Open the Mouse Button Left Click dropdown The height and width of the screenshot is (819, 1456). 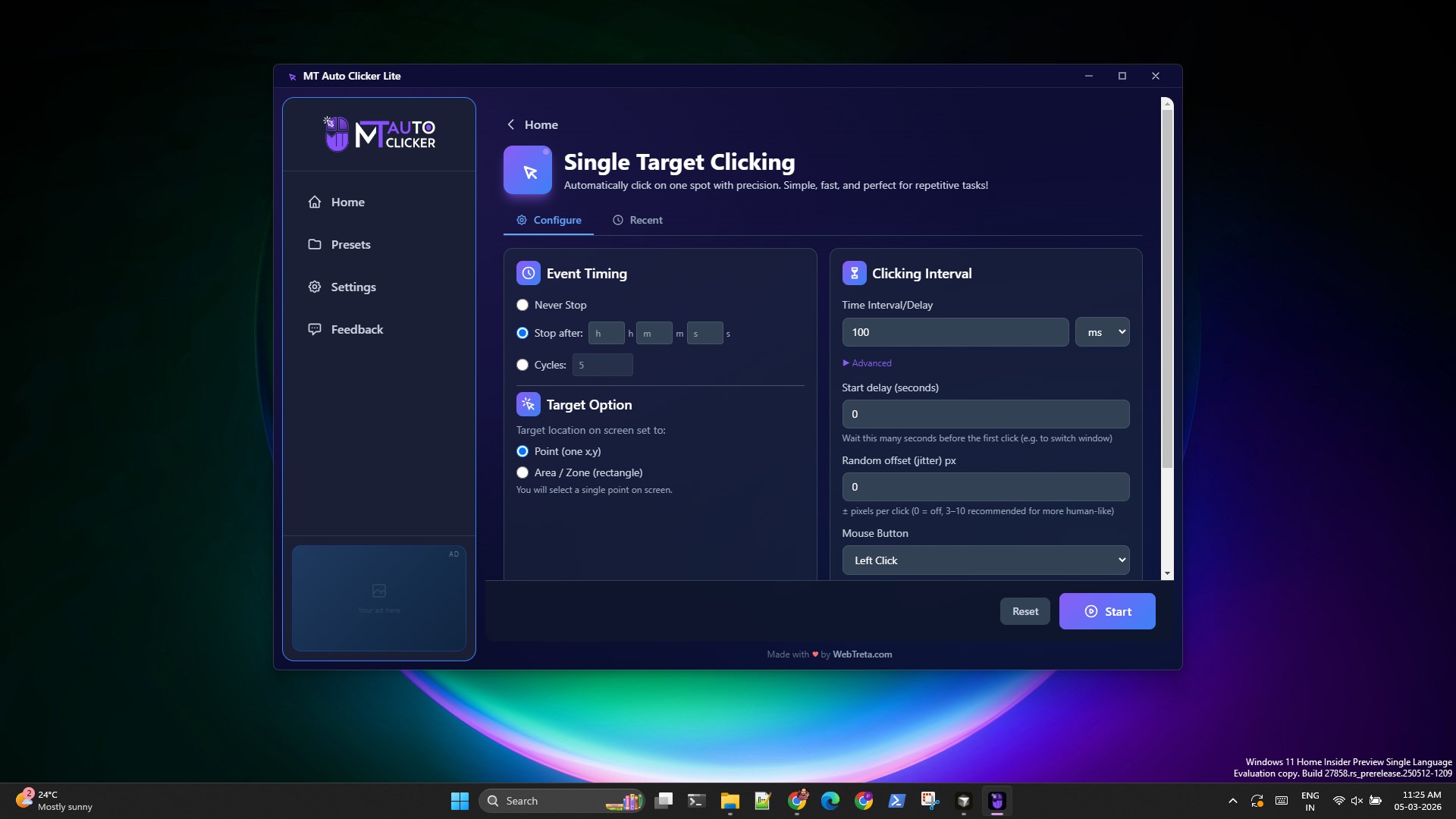point(986,560)
